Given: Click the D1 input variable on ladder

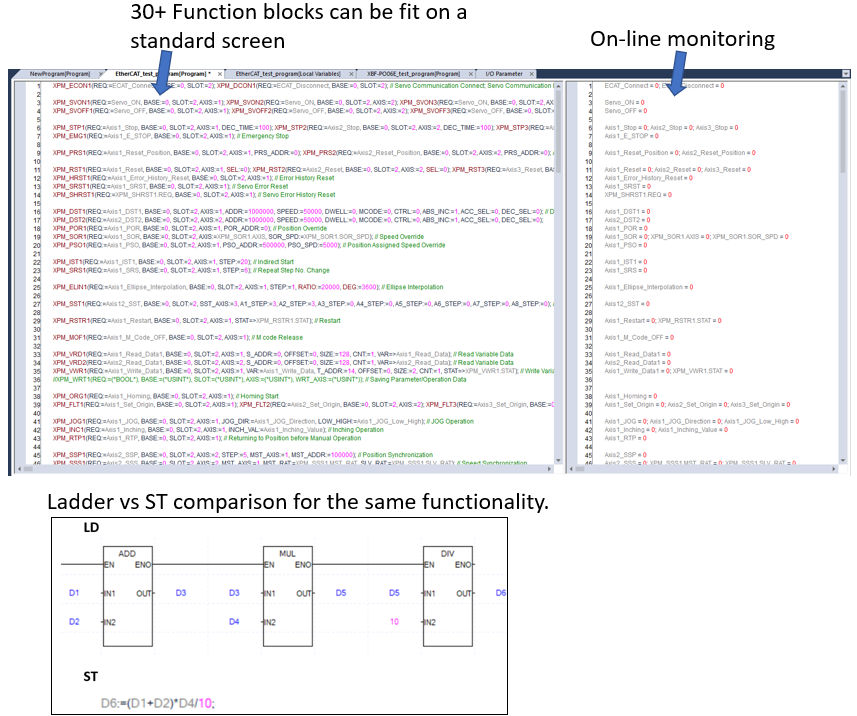Looking at the screenshot, I should click(x=74, y=592).
